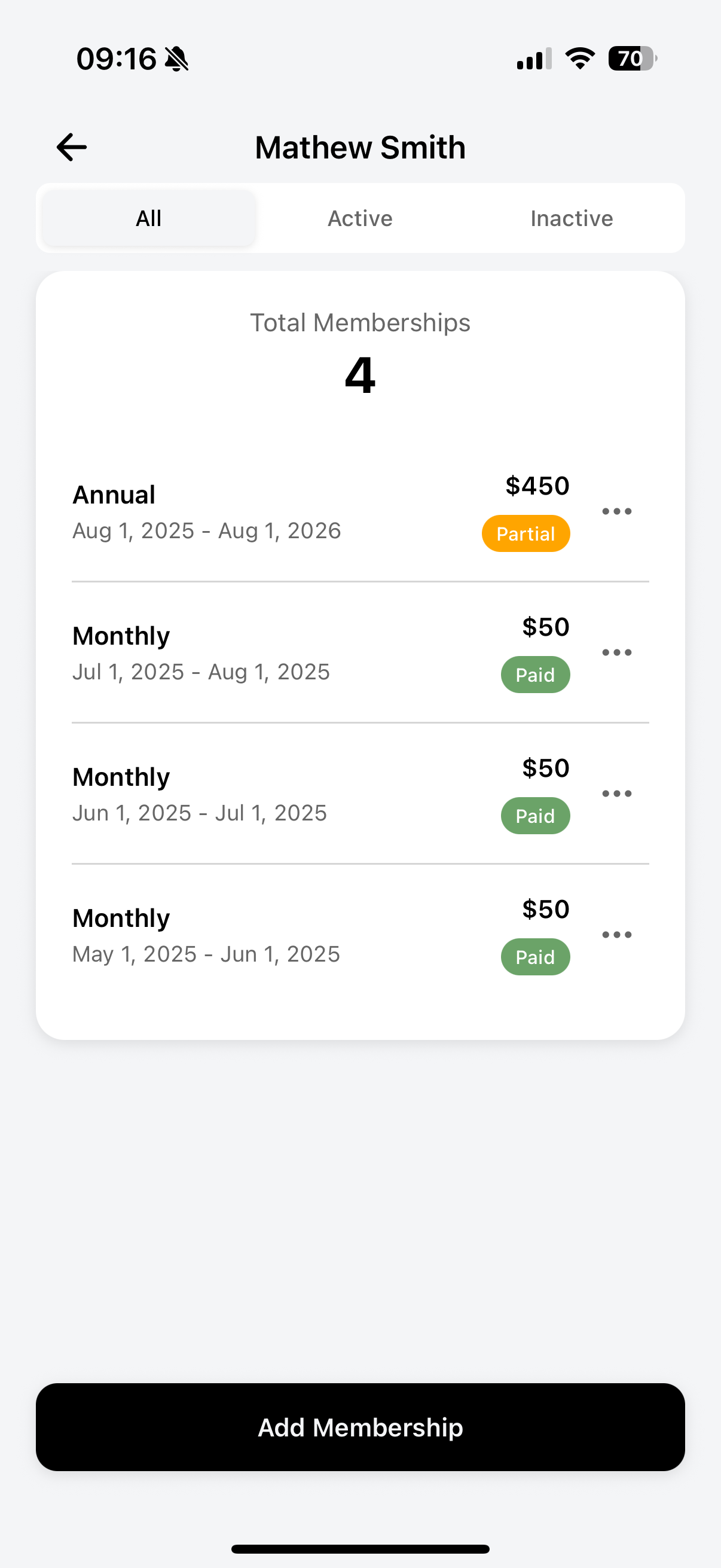Open three-dot menu for Jun 1 Monthly membership
Viewport: 721px width, 1568px height.
[x=616, y=794]
